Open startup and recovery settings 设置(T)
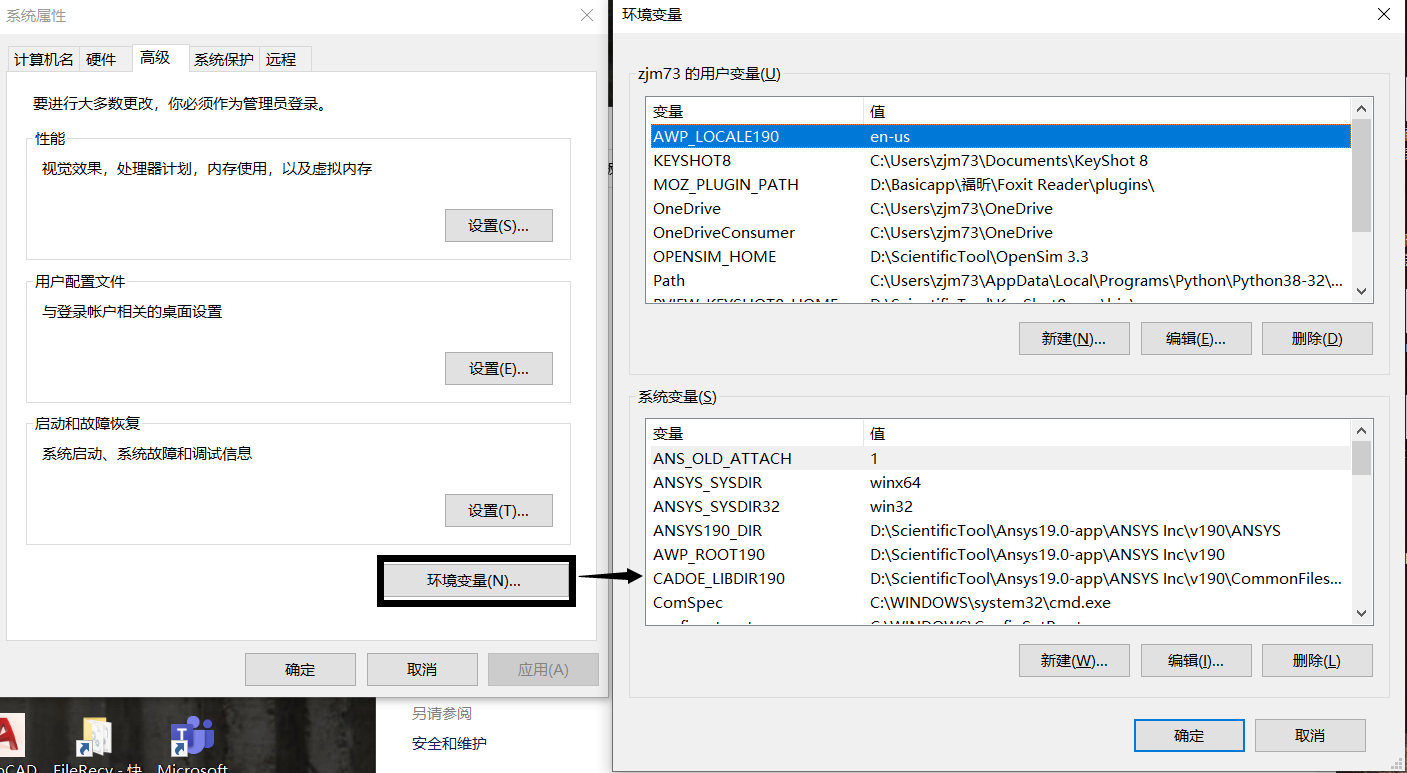This screenshot has width=1407, height=773. click(x=498, y=510)
